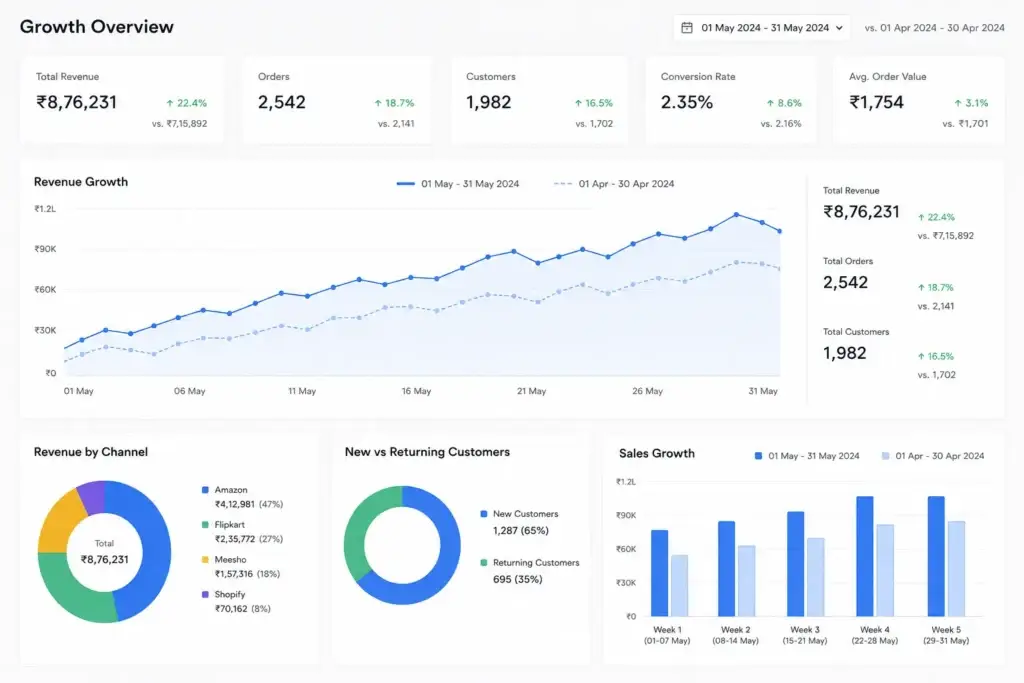Click the ₹1.2L y-axis label in Revenue Growth

[x=45, y=209]
